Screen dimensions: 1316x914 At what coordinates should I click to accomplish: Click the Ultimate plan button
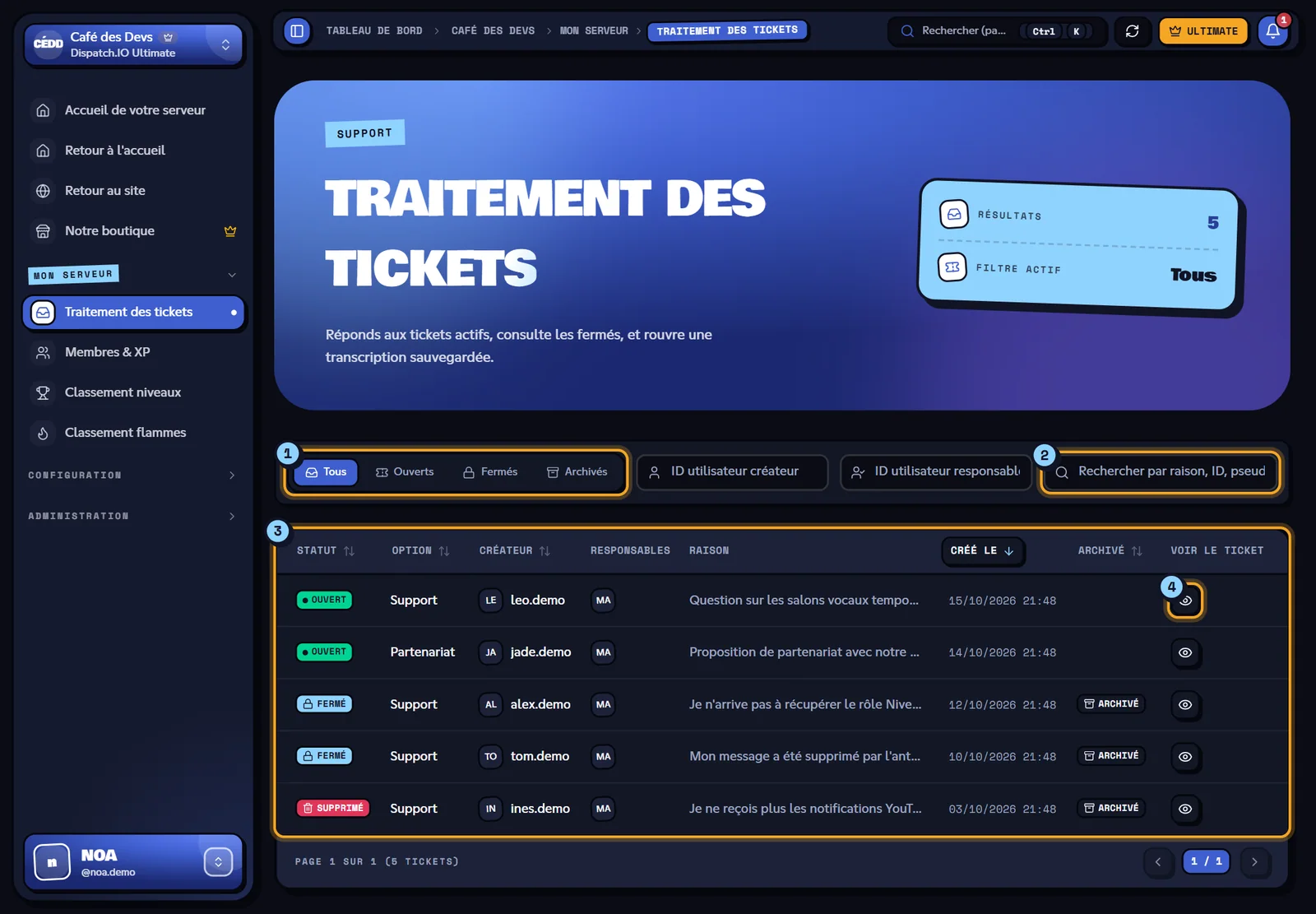coord(1203,31)
